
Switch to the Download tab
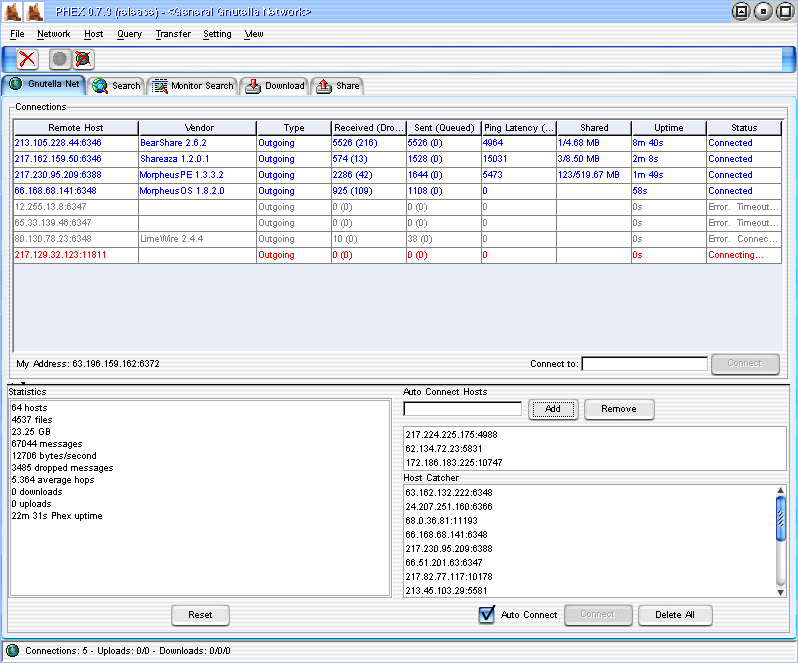point(275,86)
